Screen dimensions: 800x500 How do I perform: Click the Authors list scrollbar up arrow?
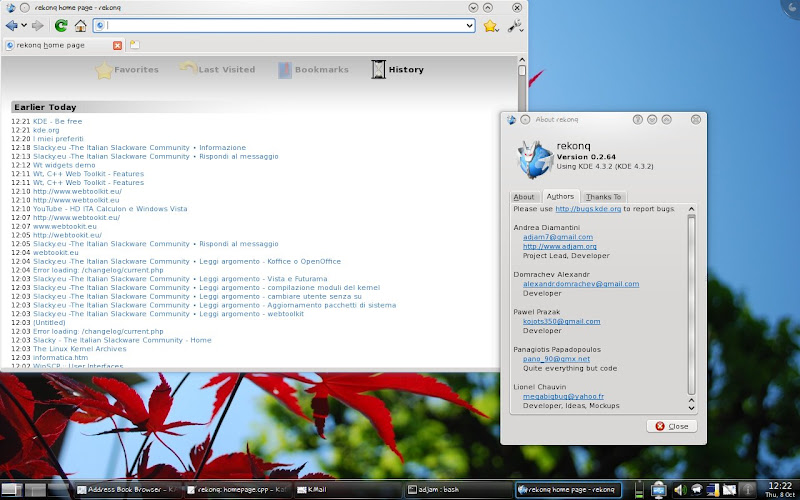tap(691, 209)
